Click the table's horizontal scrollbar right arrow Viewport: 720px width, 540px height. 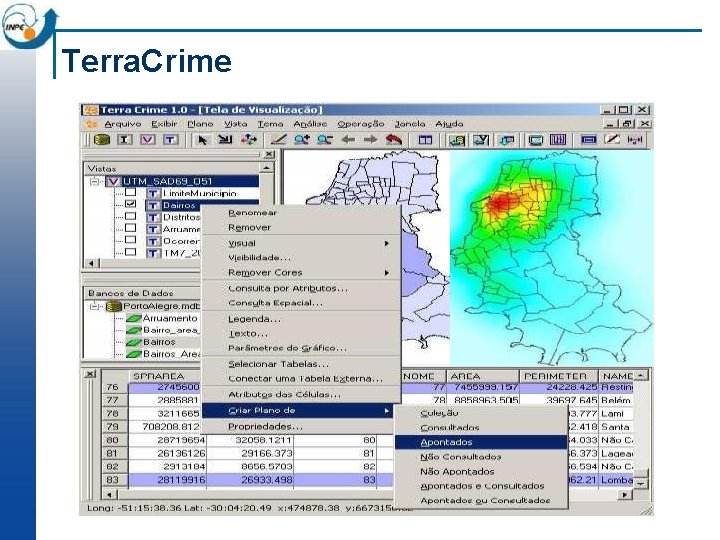pos(624,495)
